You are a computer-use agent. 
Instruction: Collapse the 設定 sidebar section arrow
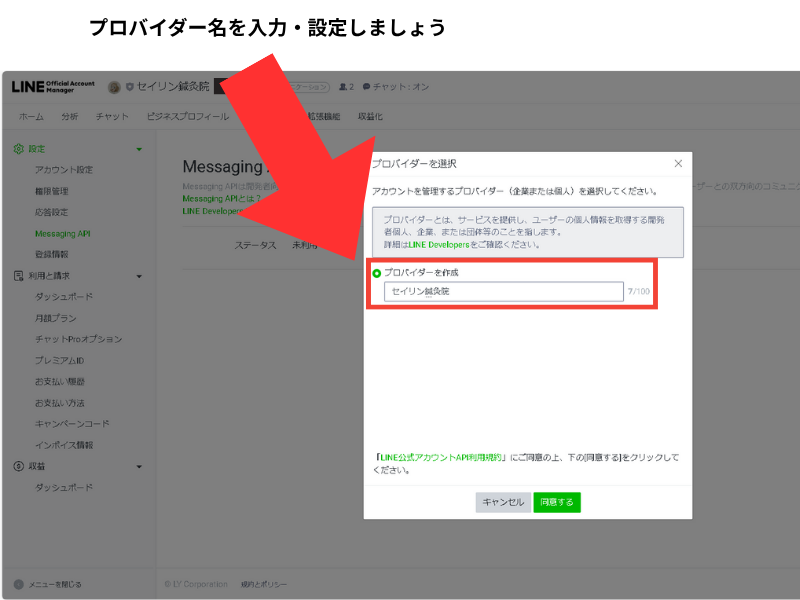139,149
